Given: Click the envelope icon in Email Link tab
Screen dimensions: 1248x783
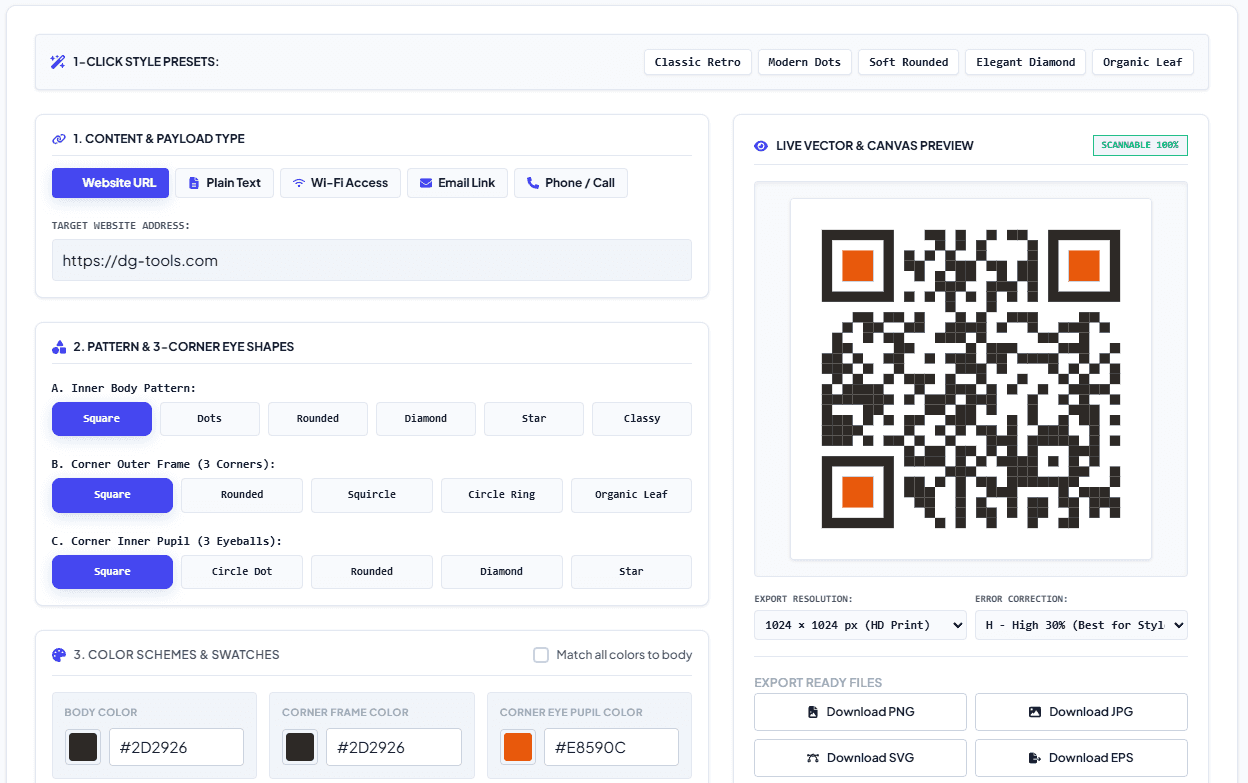Looking at the screenshot, I should (426, 183).
